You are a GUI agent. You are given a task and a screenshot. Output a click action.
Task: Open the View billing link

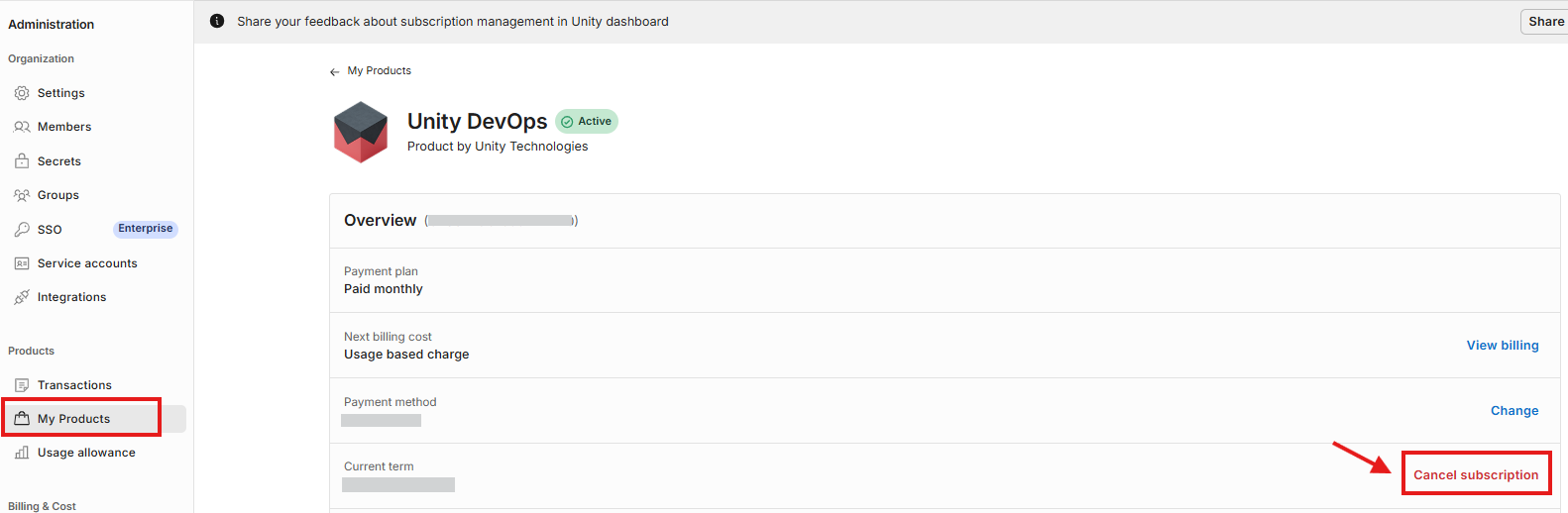[x=1503, y=346]
